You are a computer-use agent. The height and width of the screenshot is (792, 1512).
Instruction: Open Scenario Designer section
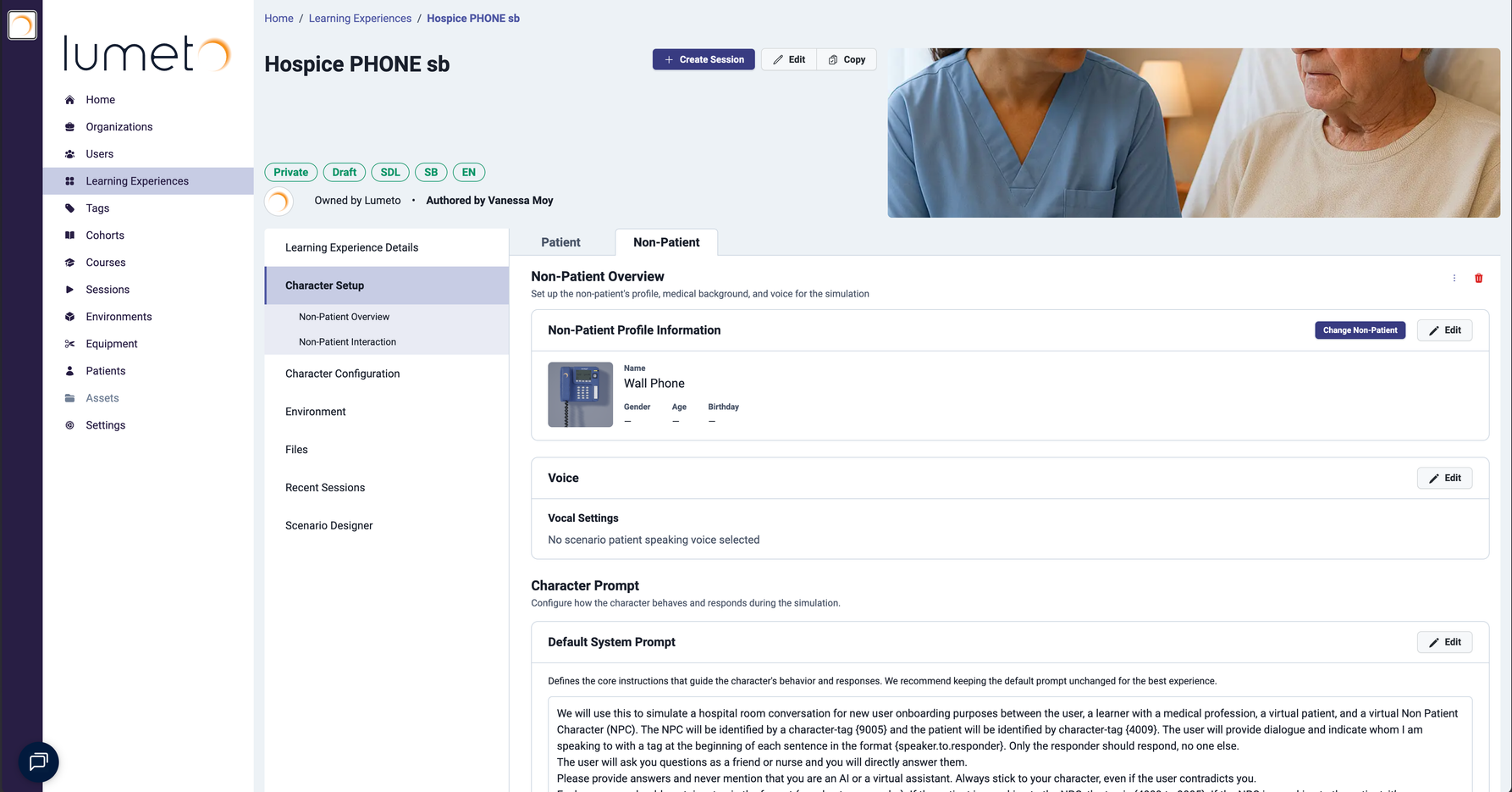tap(387, 525)
